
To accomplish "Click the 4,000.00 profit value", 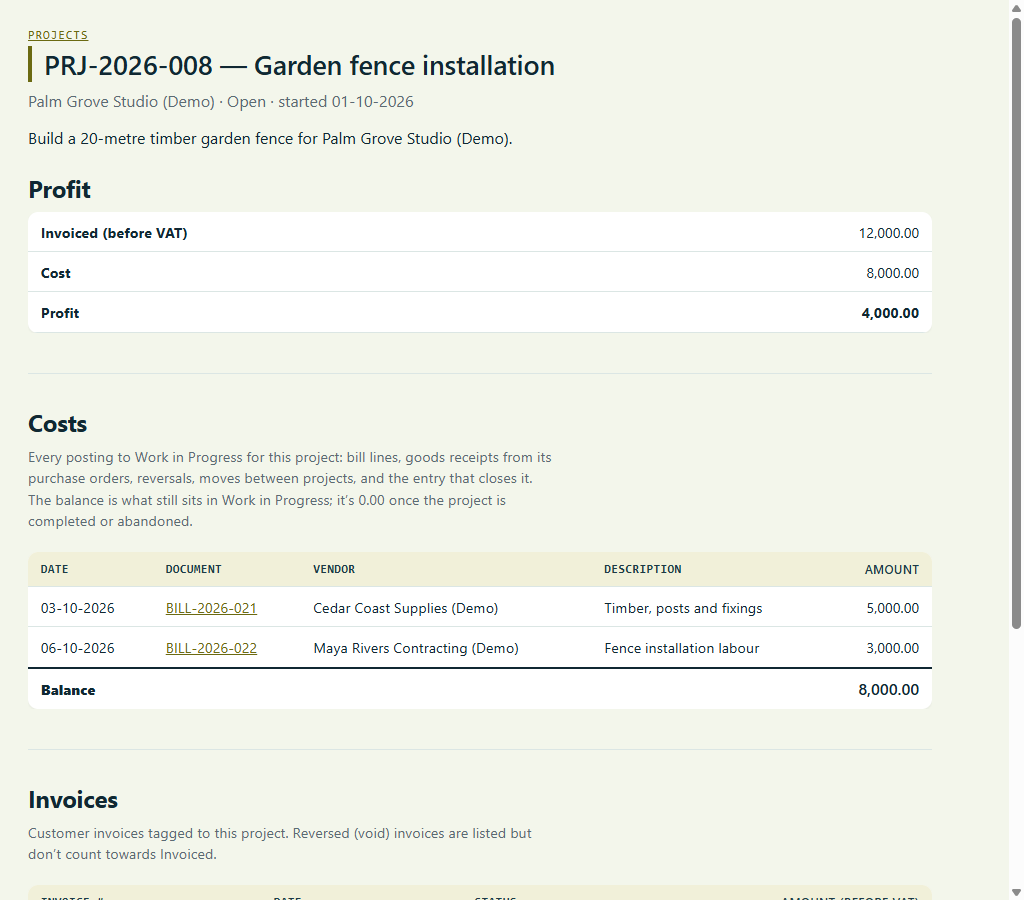I will tap(889, 313).
